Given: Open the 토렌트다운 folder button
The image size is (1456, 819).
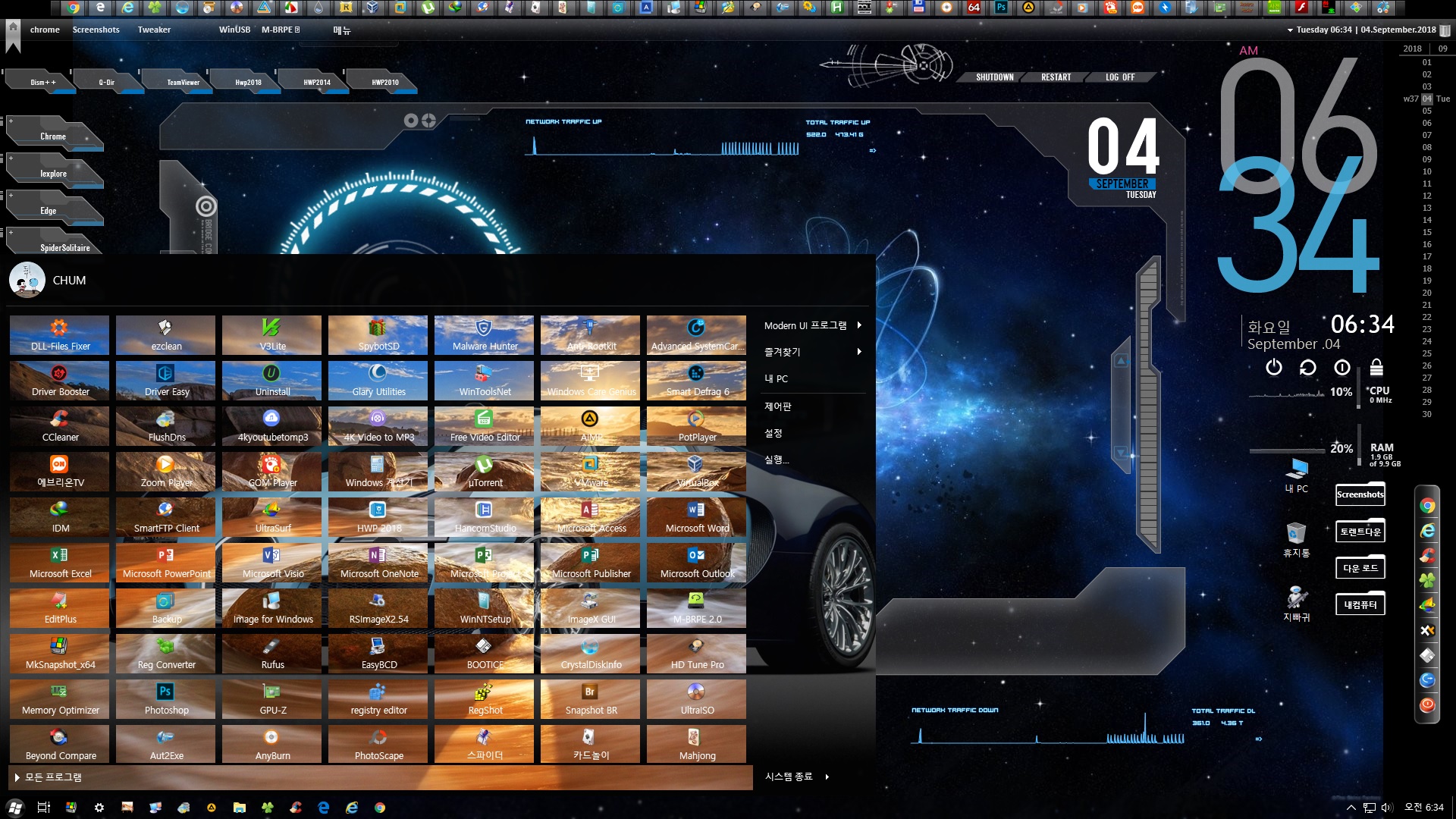Looking at the screenshot, I should 1360,532.
